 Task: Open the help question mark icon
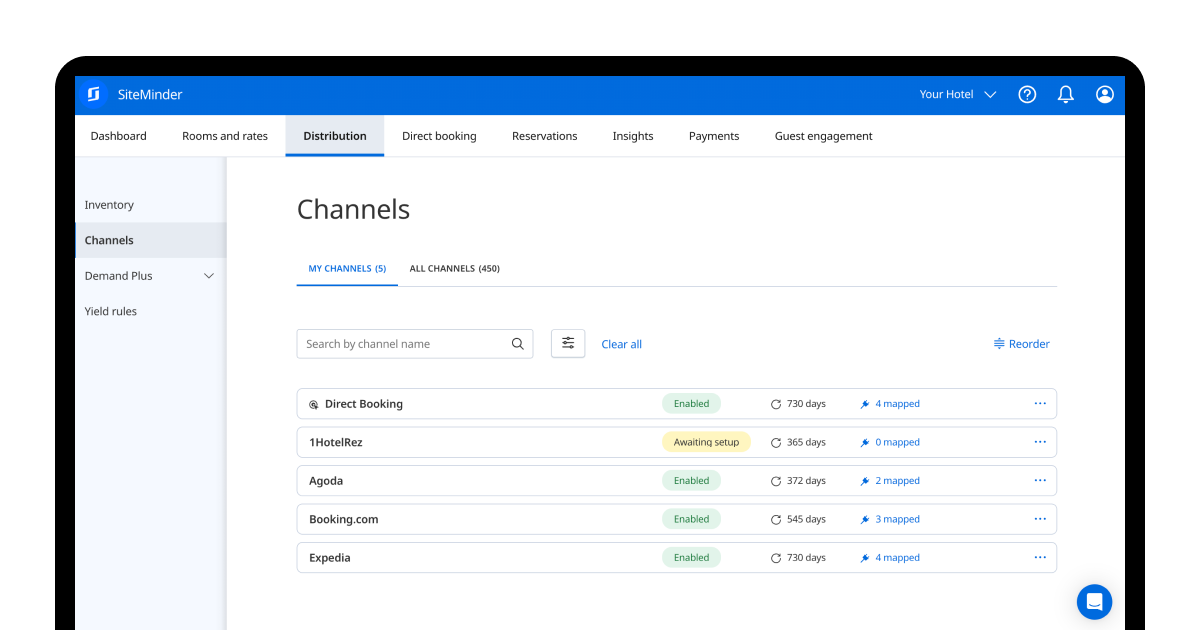tap(1026, 94)
